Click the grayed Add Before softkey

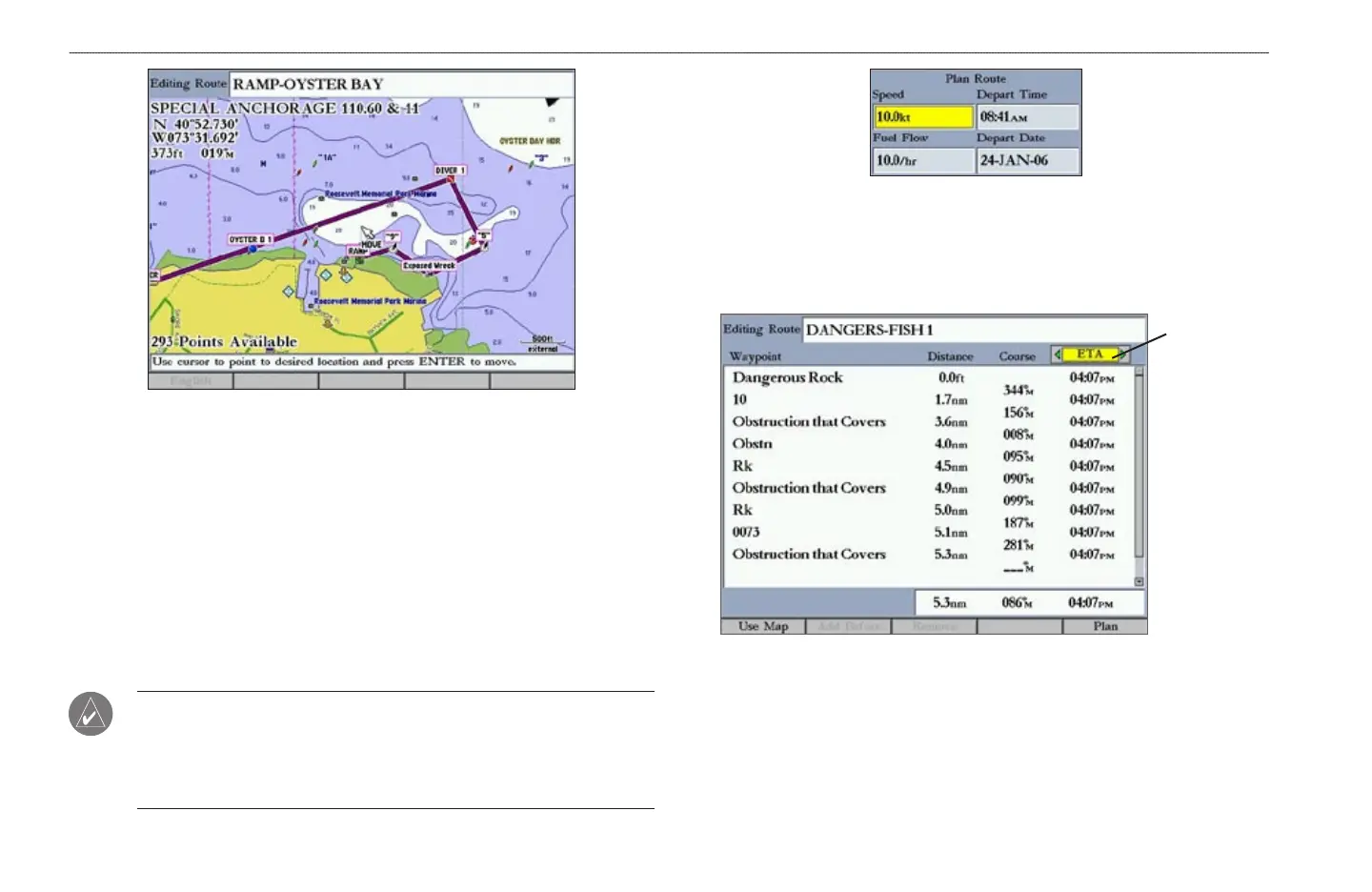point(849,626)
